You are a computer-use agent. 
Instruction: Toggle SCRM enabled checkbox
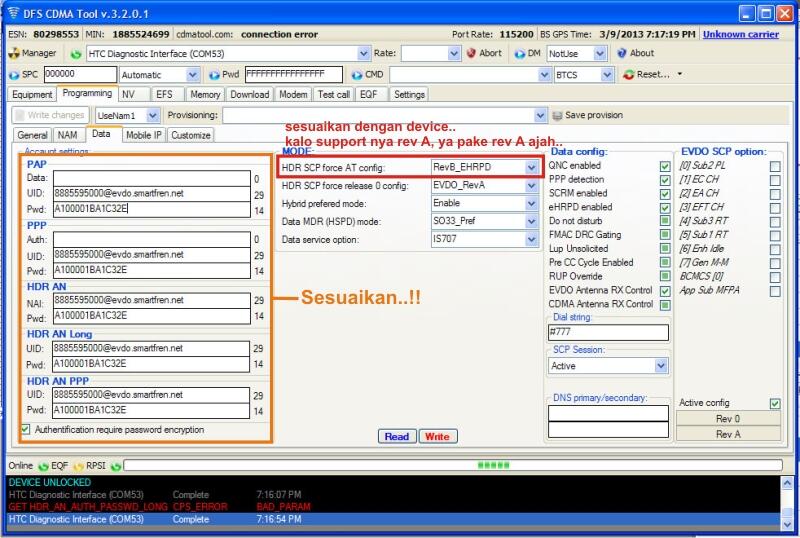(664, 194)
